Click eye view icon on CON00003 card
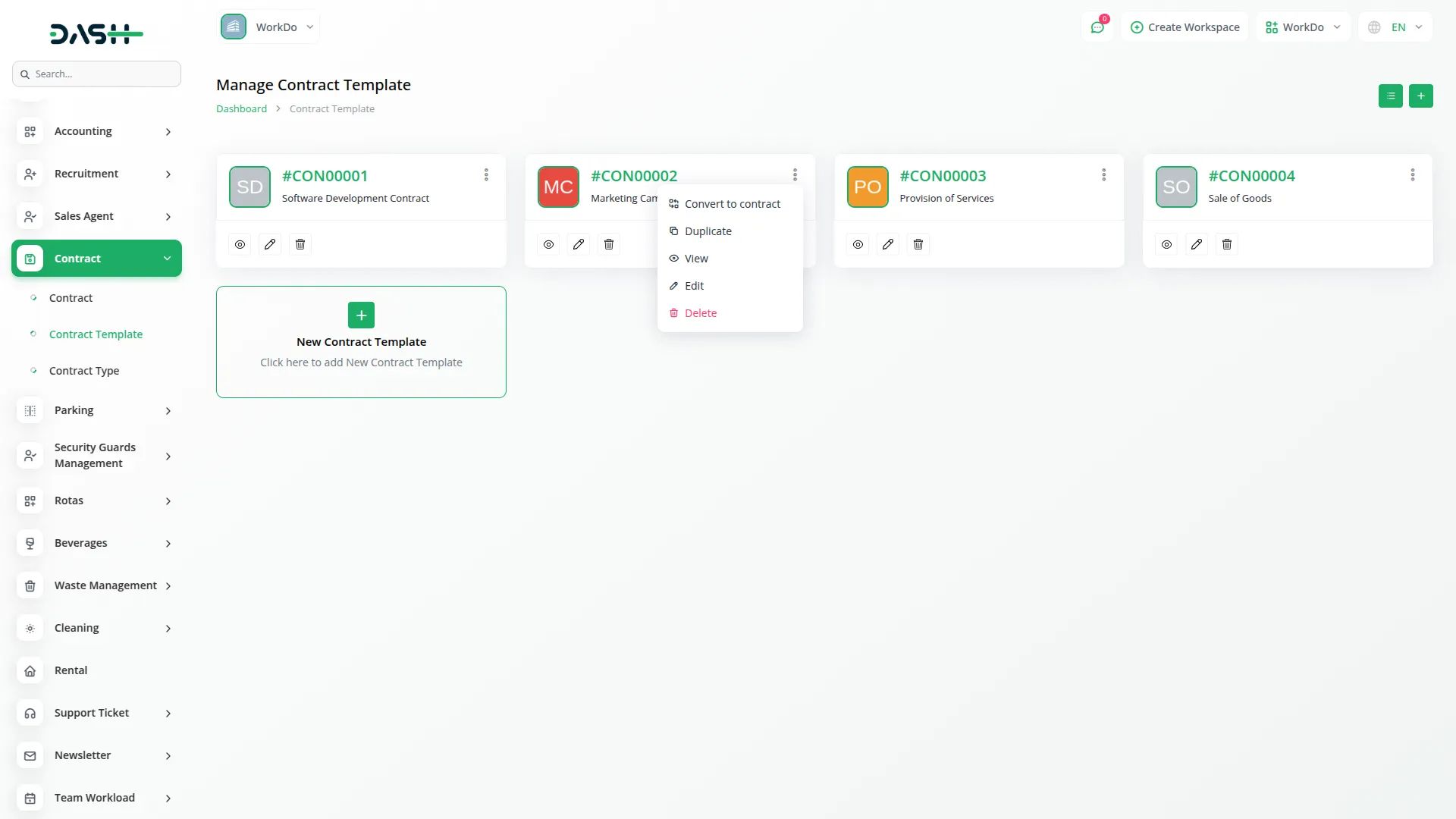 pos(858,244)
